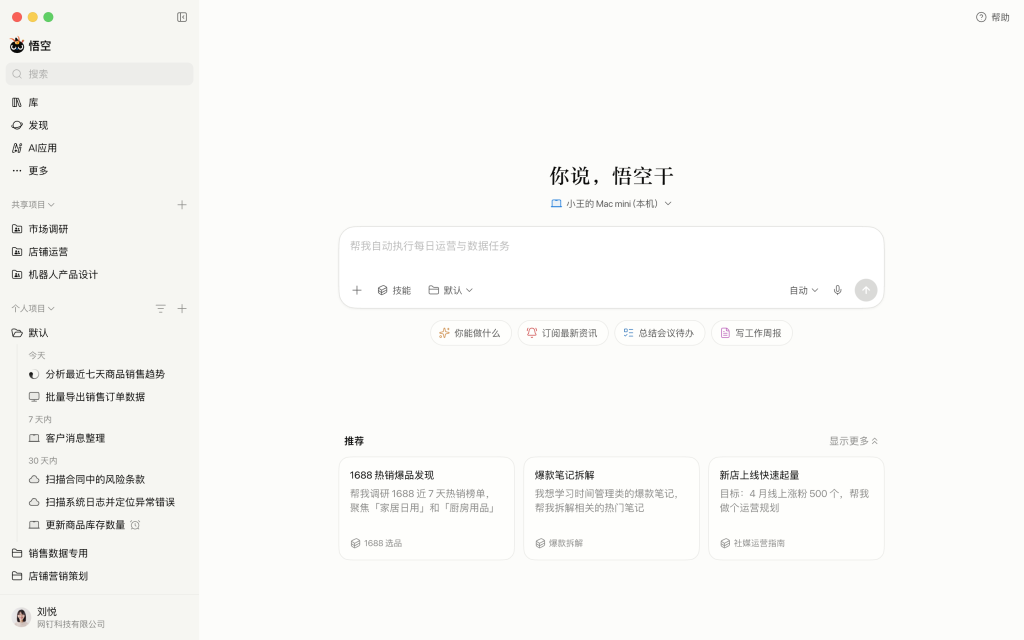Click 显示更多 to toggle recommendations
Image resolution: width=1024 pixels, height=640 pixels.
tap(854, 441)
